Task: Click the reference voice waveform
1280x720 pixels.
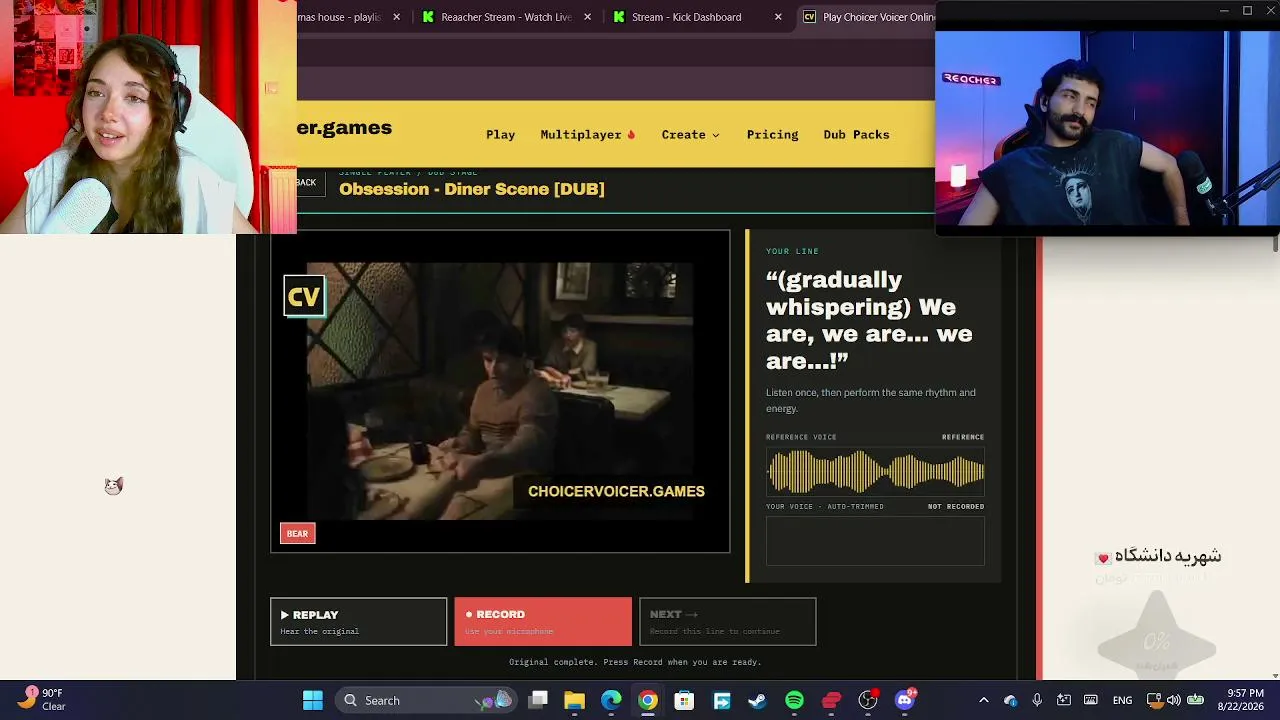Action: pos(875,472)
